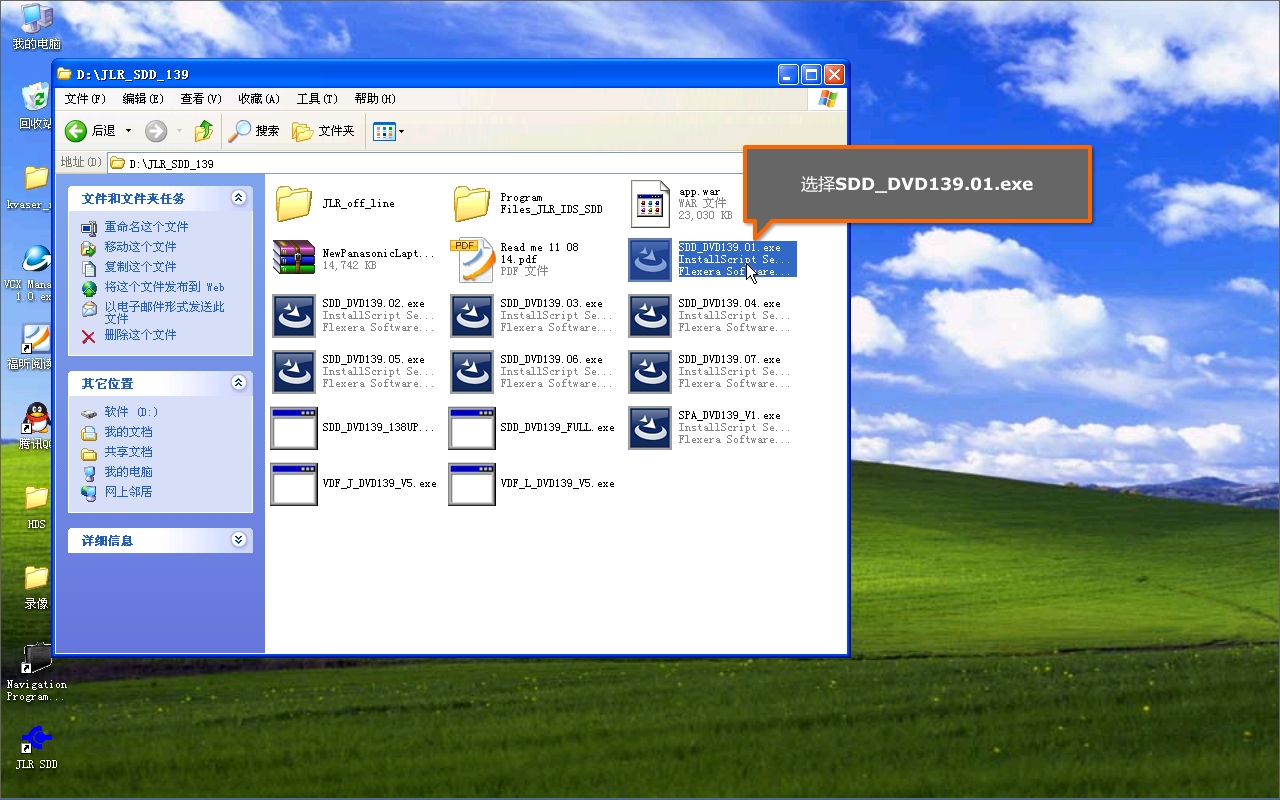1280x800 pixels.
Task: Select the SDD_DVD139.07.exe installer icon
Action: coord(650,372)
